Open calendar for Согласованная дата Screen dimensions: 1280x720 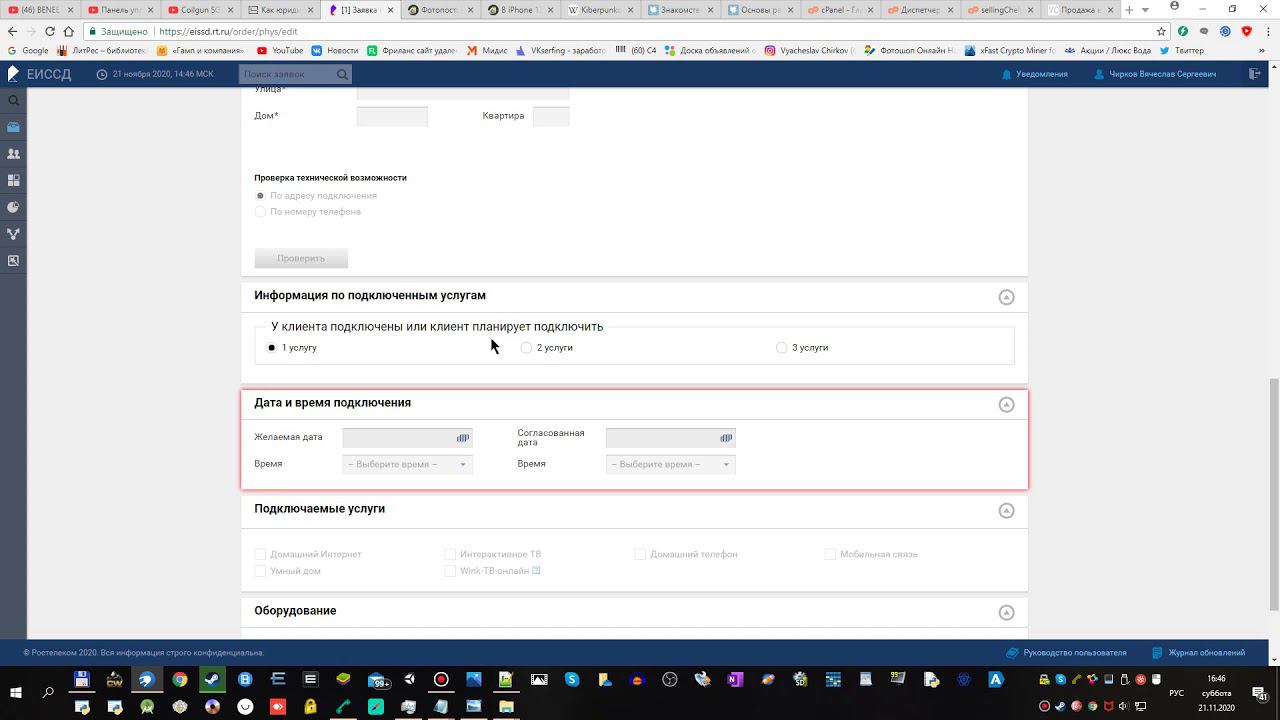click(x=726, y=438)
